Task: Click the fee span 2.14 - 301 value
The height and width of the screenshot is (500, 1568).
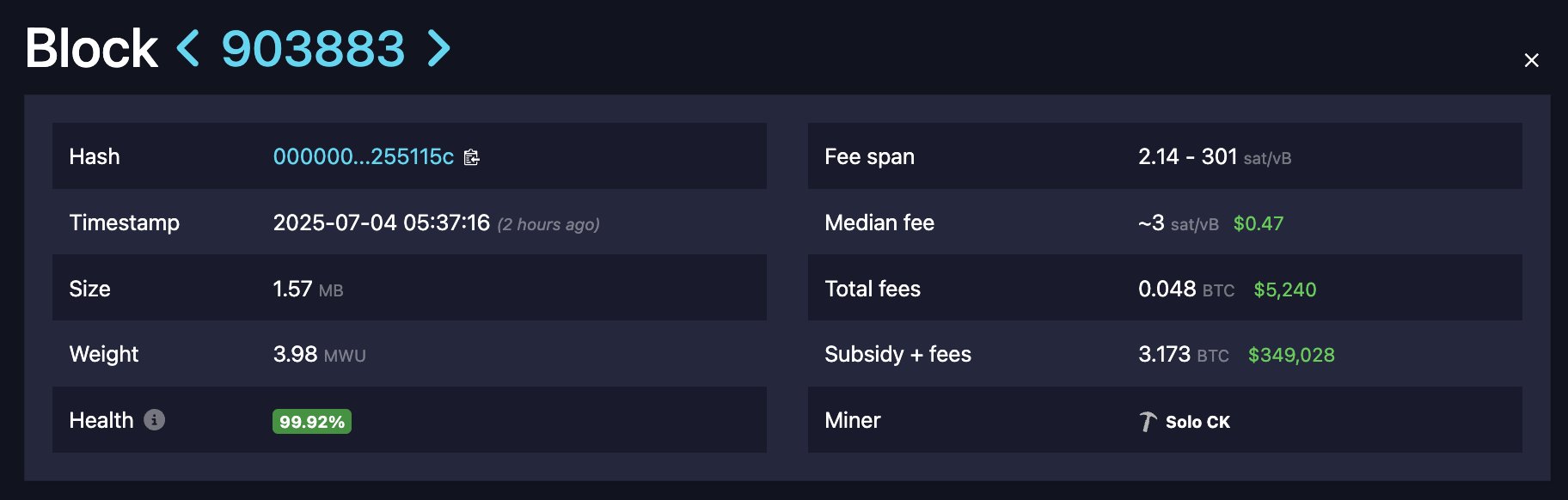Action: click(x=1187, y=156)
